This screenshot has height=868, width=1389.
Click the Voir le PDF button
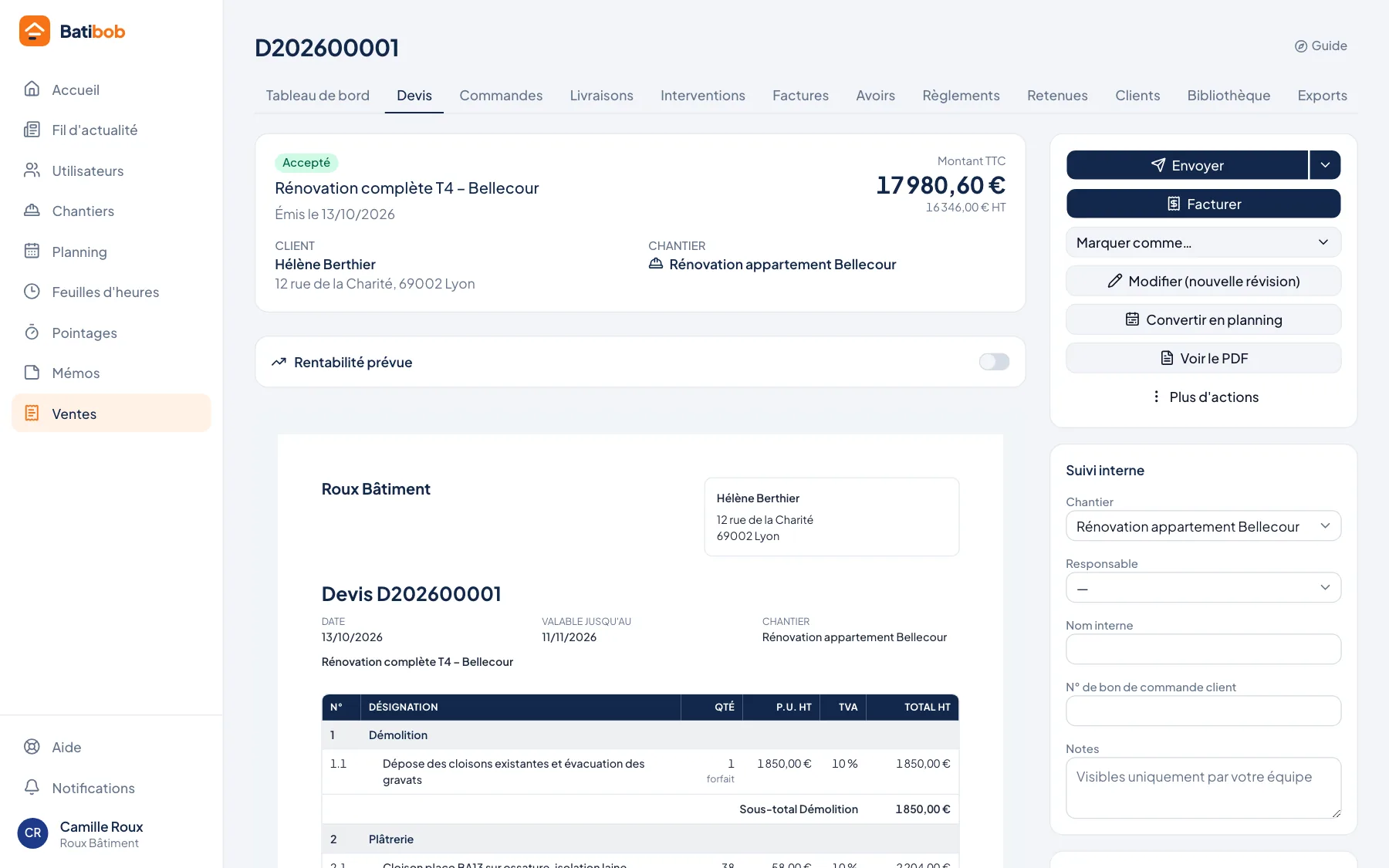1204,358
